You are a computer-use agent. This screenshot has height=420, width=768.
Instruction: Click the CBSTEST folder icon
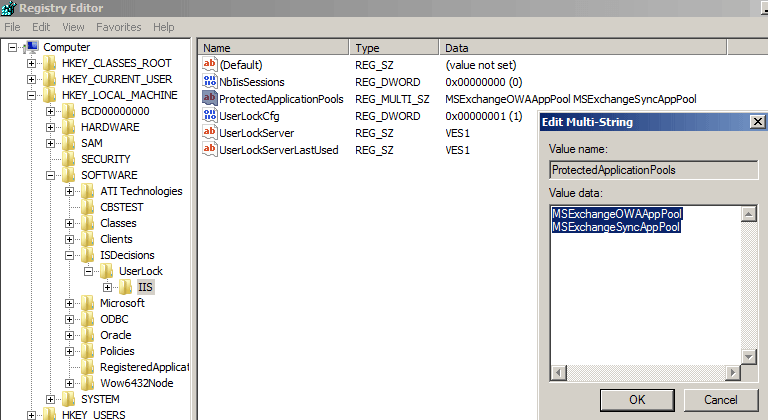click(x=88, y=207)
